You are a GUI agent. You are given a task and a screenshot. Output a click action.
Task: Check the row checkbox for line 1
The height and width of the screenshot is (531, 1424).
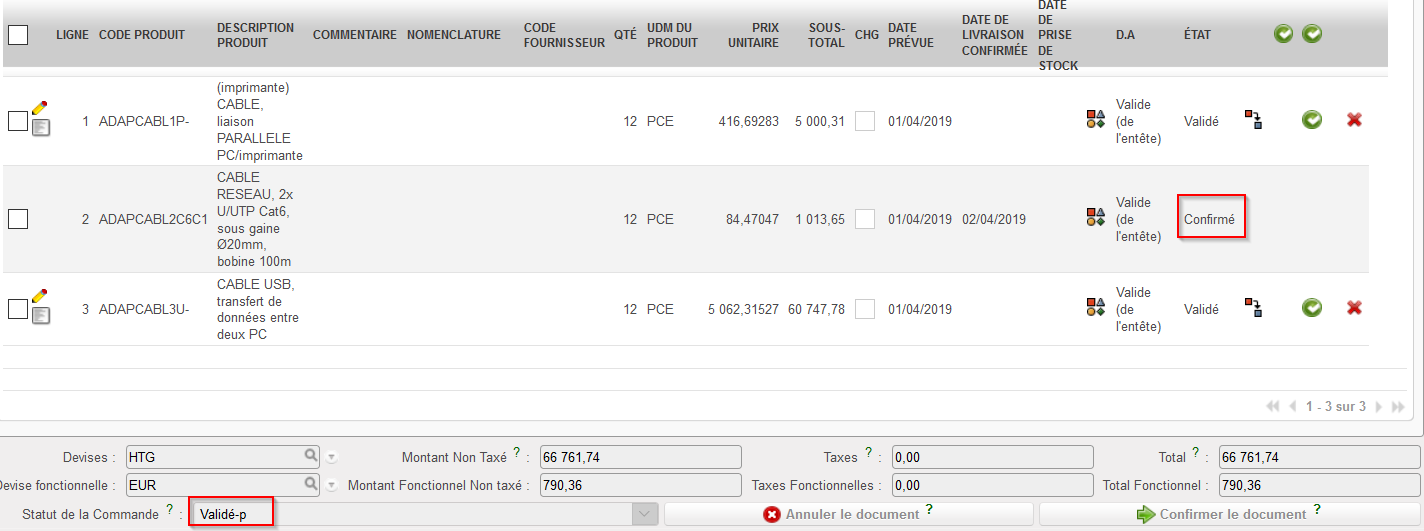pos(18,120)
